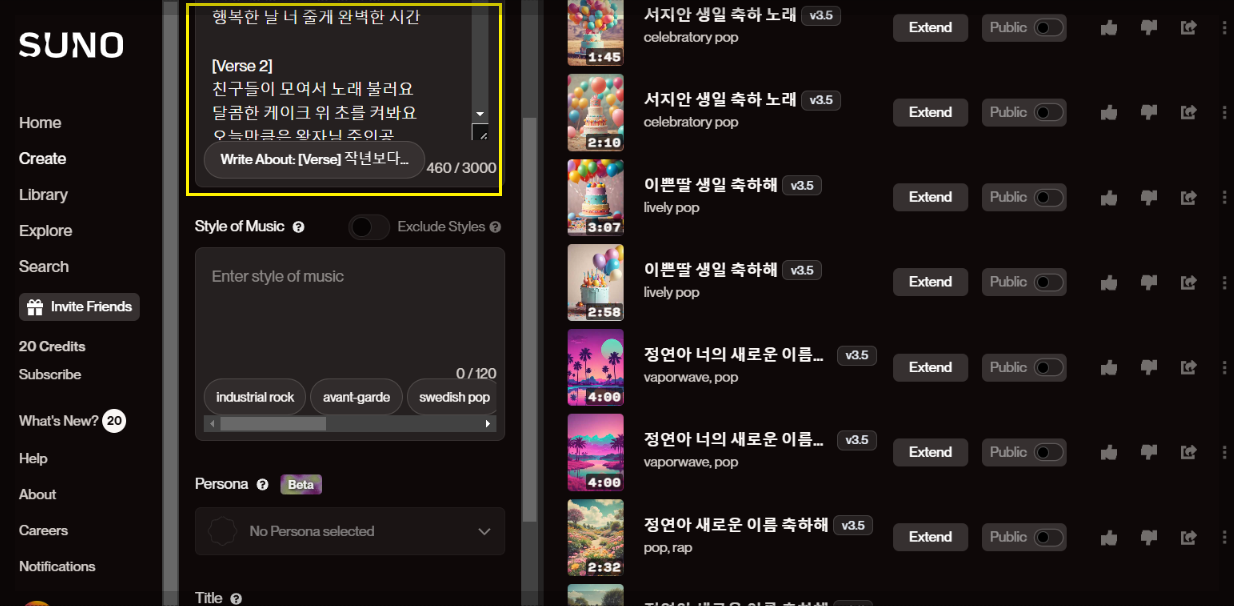Dislike the 이쁜딸 생일 축하해 song
Screen dimensions: 1234x606
tap(1148, 197)
